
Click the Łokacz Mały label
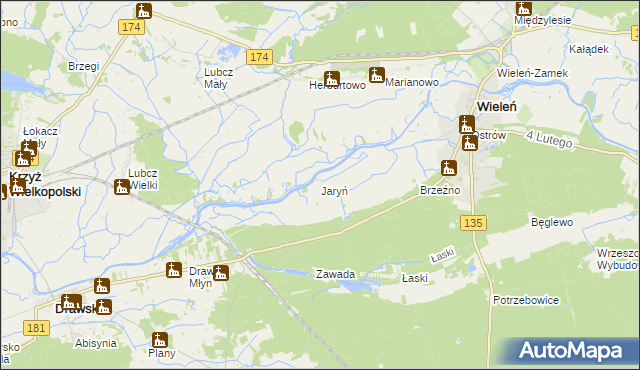pyautogui.click(x=40, y=137)
